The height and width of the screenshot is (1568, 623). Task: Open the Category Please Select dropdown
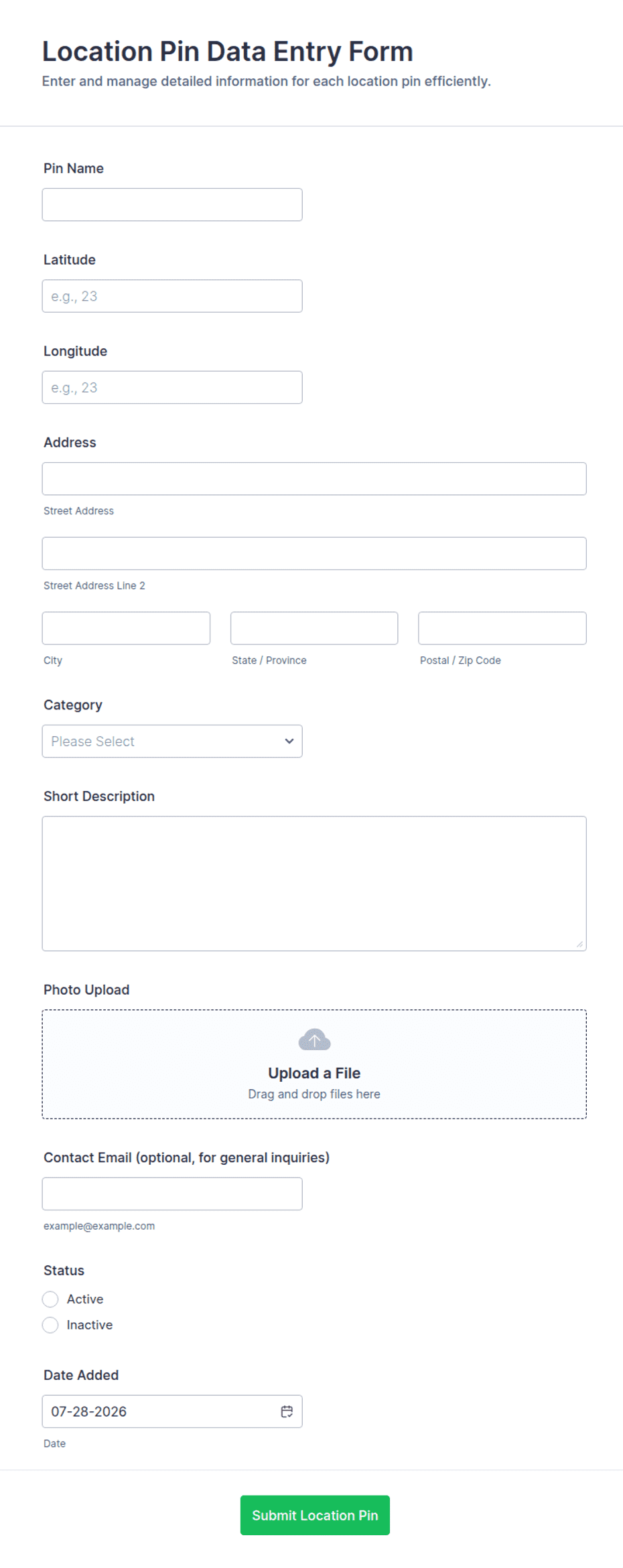click(x=172, y=741)
